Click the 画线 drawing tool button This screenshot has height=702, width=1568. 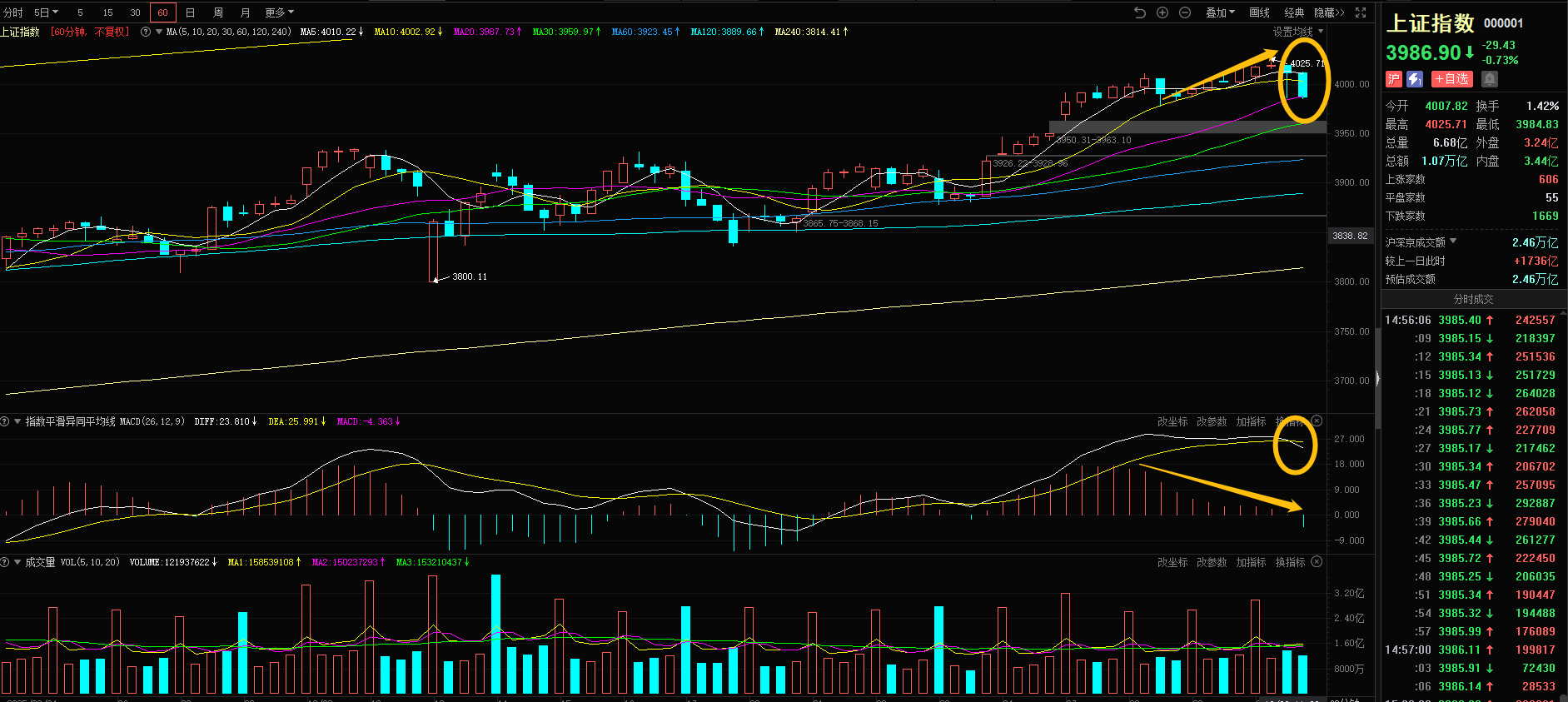point(1259,12)
